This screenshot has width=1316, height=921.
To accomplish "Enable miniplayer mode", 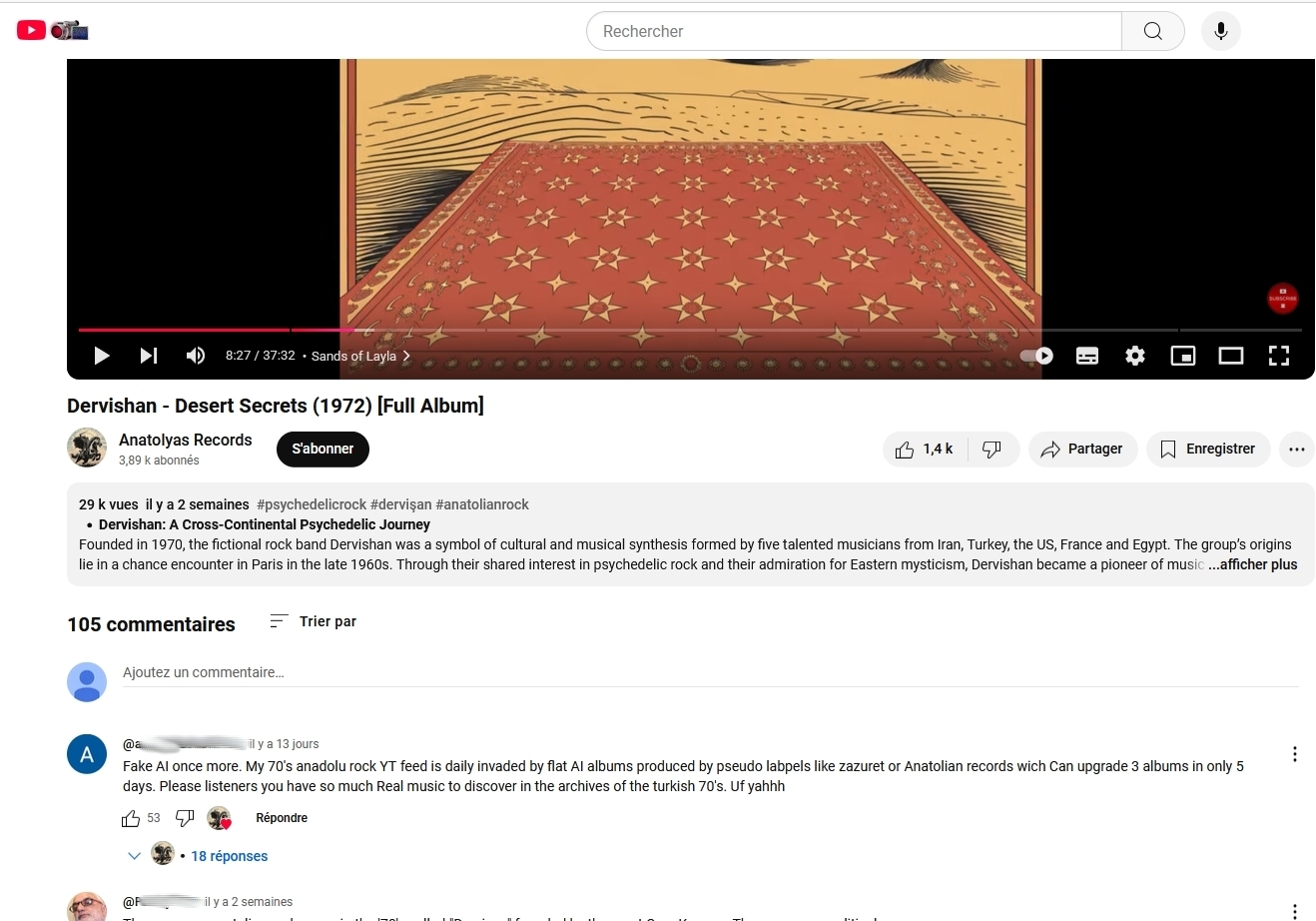I will pos(1183,356).
